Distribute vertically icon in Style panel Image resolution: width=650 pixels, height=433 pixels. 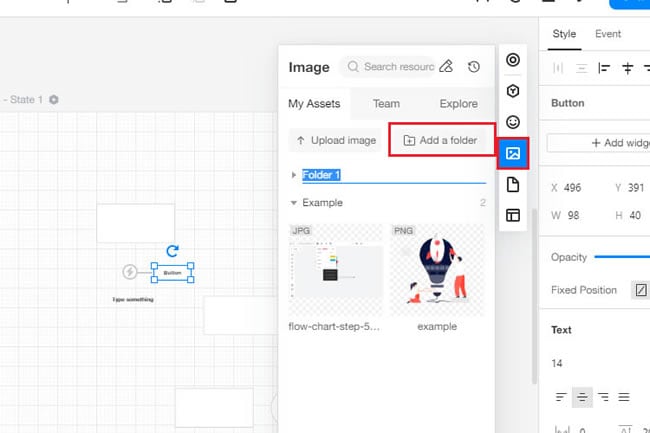coord(582,68)
